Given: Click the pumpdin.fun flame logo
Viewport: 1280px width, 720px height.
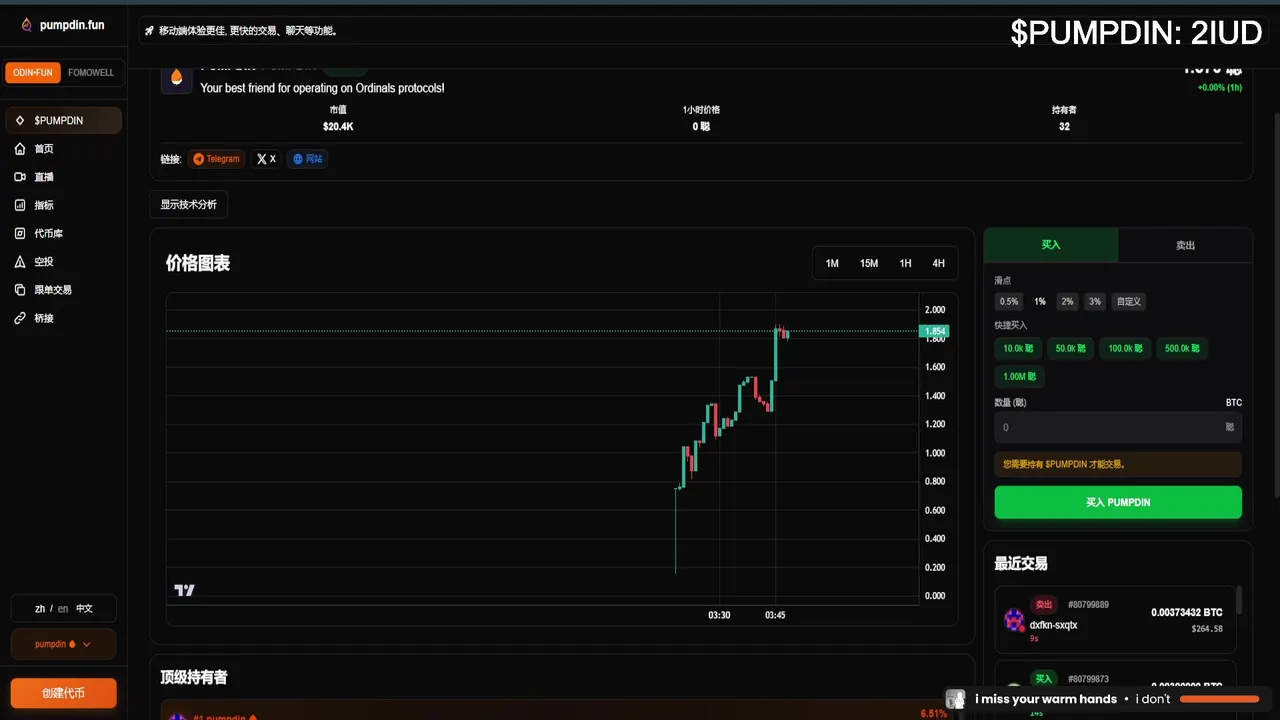Looking at the screenshot, I should pyautogui.click(x=27, y=25).
